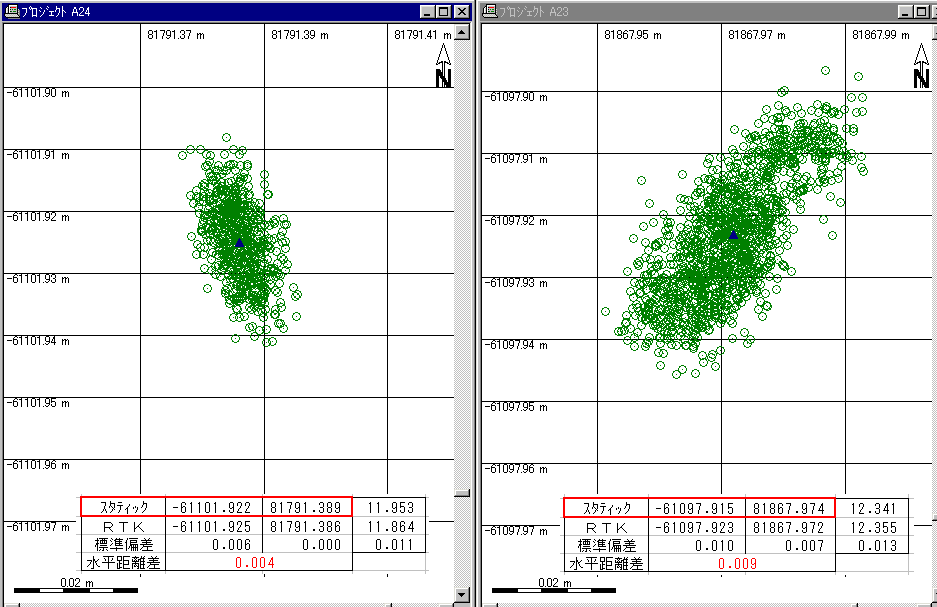Click RTK height value 11.864
Viewport: 937px width, 607px height.
click(391, 526)
